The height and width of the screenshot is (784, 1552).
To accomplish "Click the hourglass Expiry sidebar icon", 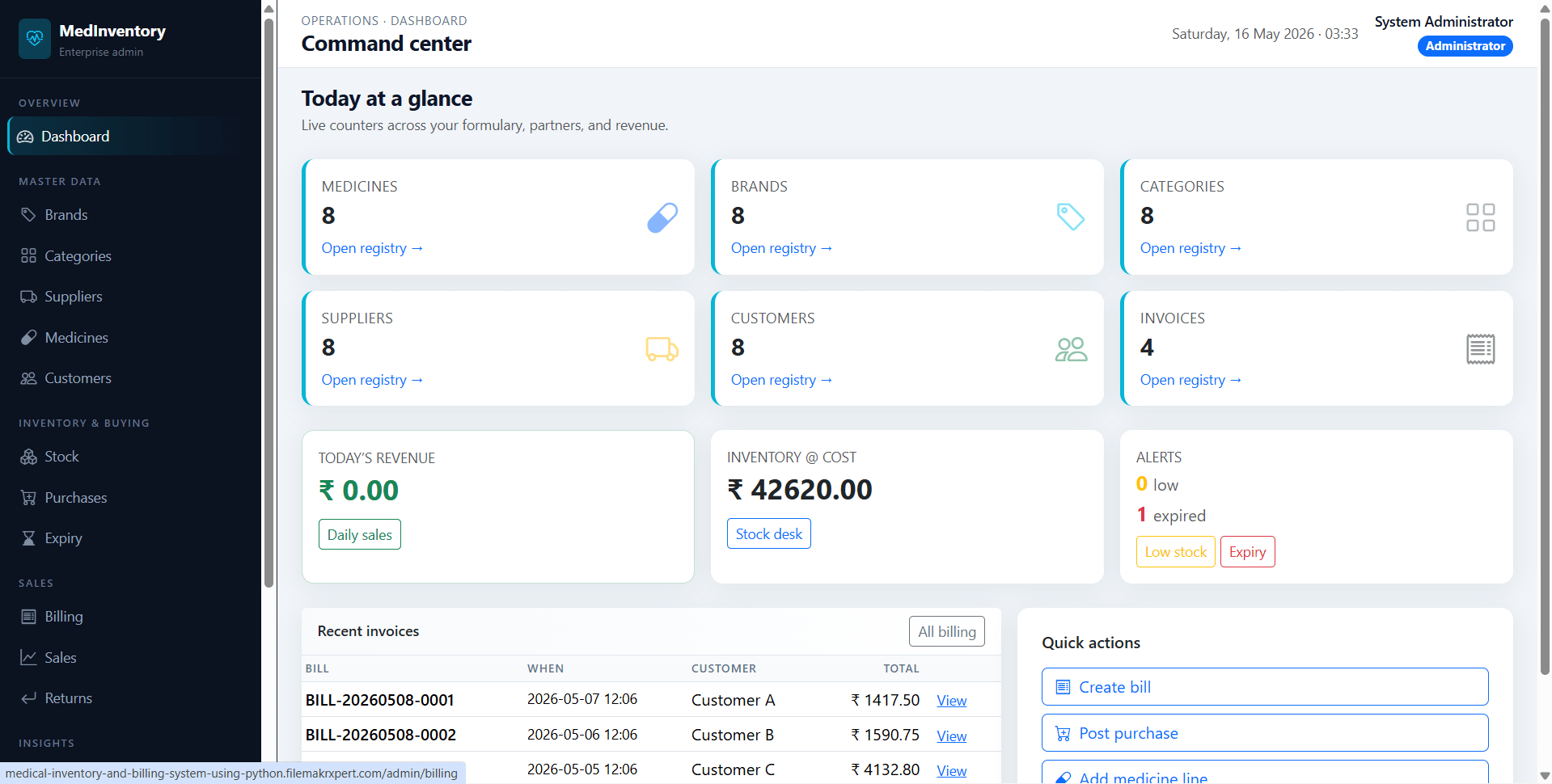I will pos(29,538).
